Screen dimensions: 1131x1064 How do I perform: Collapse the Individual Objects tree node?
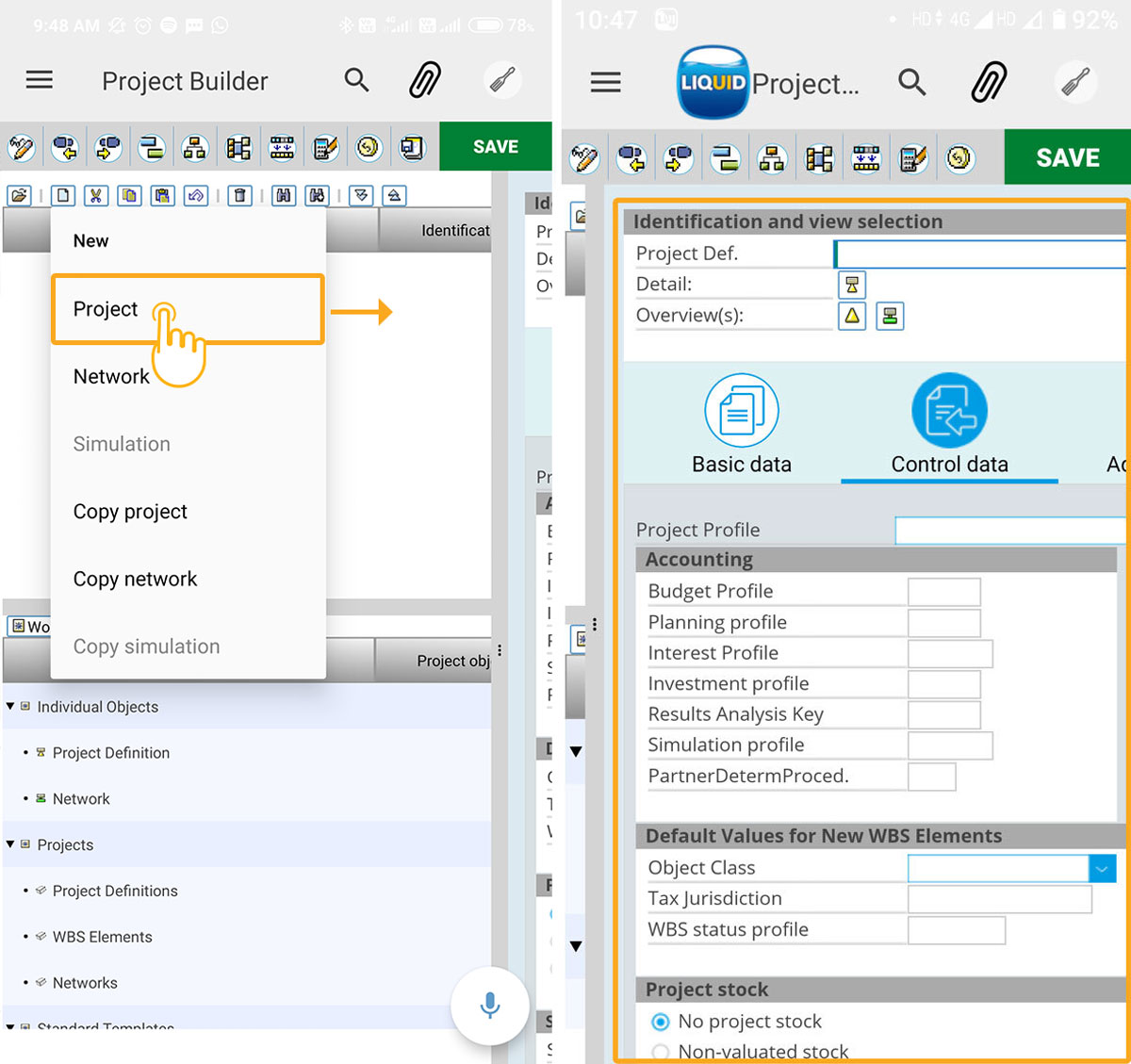point(10,706)
